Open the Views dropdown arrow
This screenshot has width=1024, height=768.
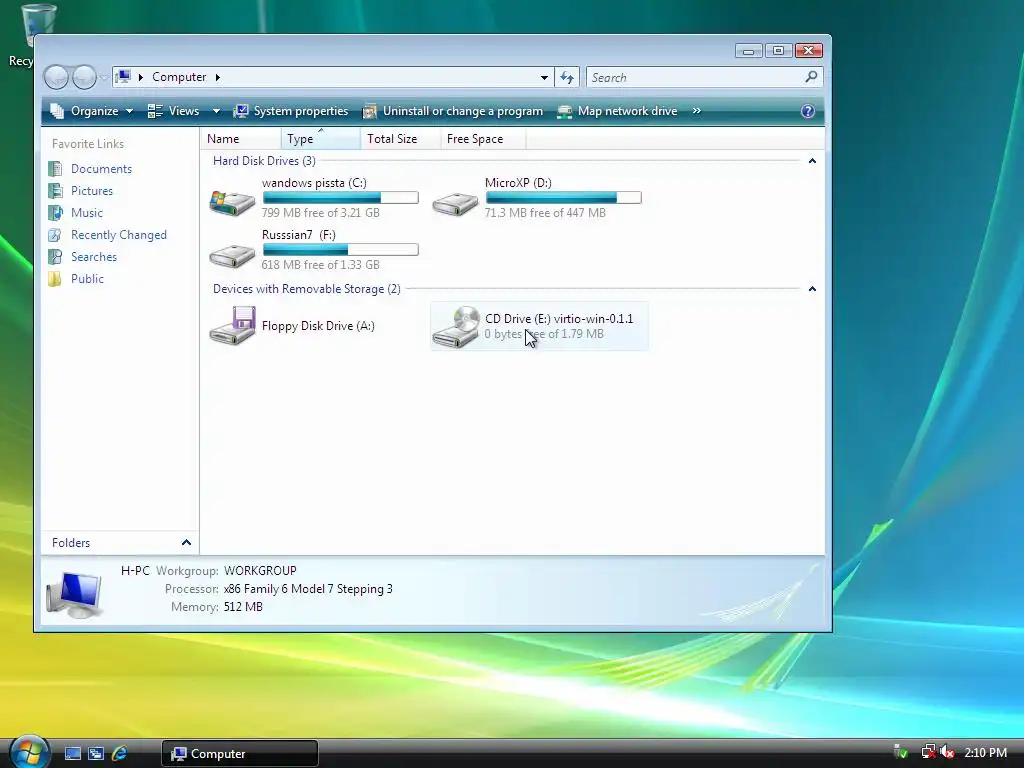pos(216,111)
